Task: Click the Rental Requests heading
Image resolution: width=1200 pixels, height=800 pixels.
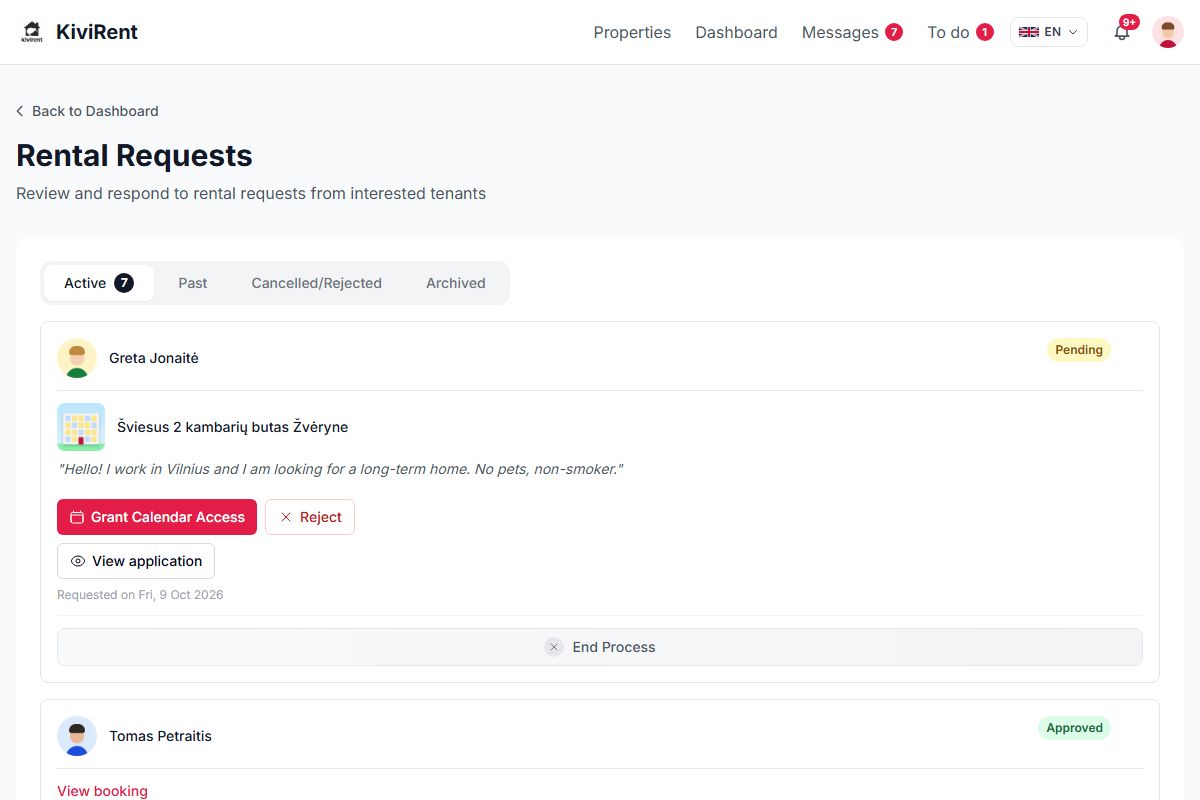Action: click(x=134, y=156)
